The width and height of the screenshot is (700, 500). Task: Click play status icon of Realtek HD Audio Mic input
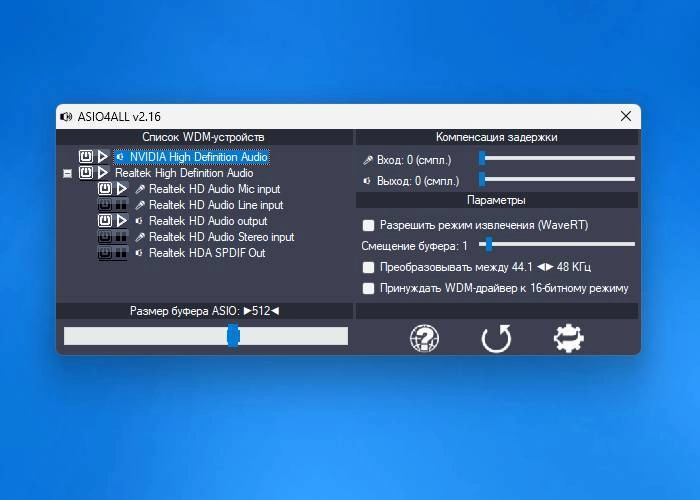click(121, 189)
